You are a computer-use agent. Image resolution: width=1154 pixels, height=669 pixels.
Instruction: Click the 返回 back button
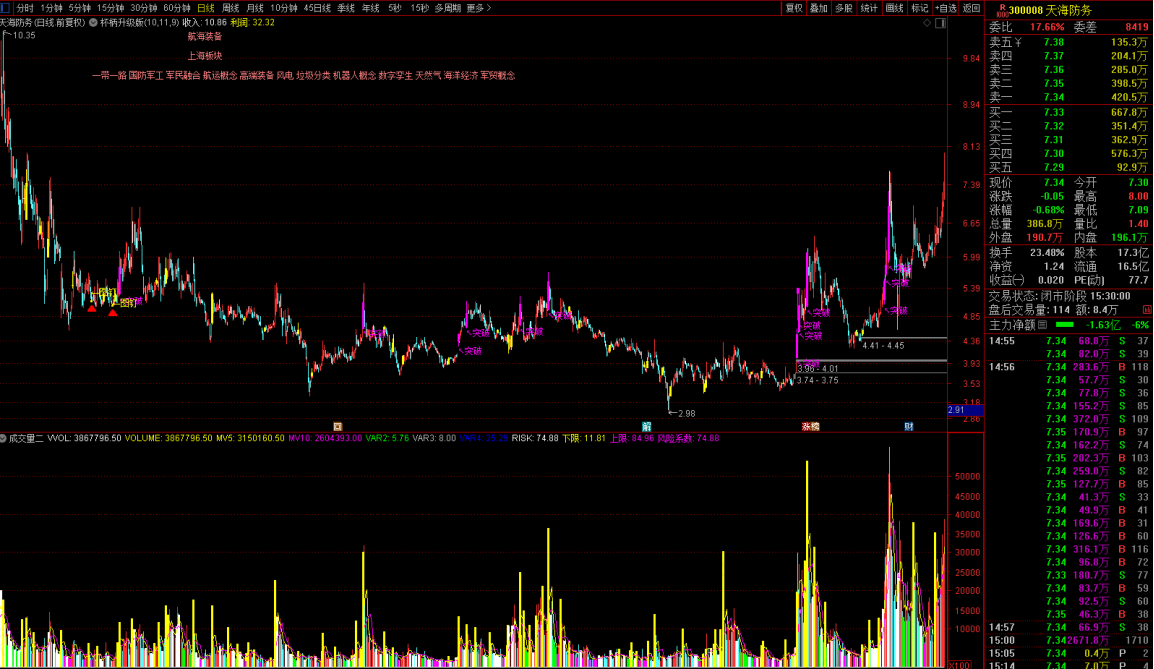pos(971,8)
